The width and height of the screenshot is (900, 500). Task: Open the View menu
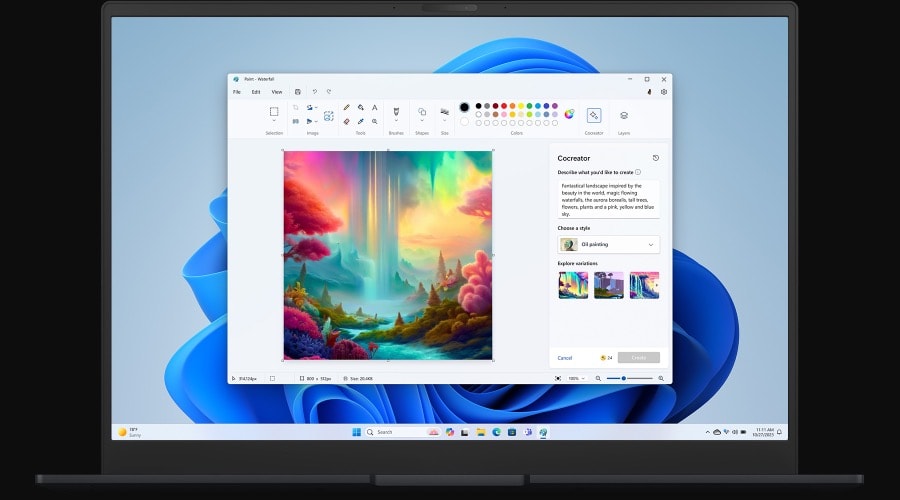277,92
